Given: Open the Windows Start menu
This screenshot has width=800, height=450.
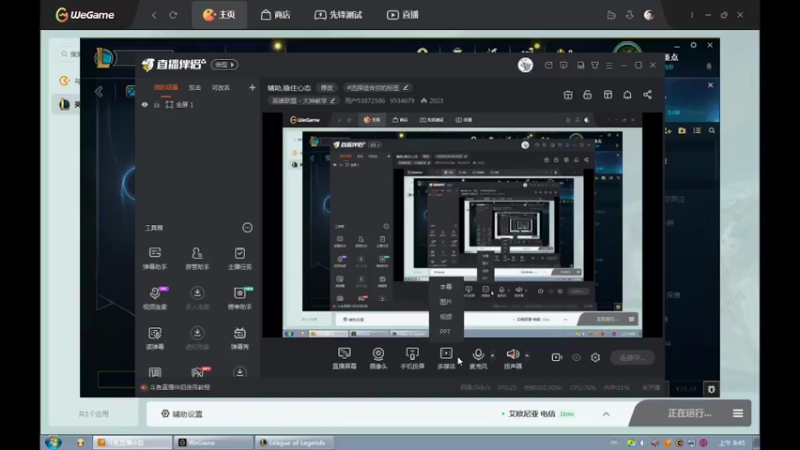Looking at the screenshot, I should pyautogui.click(x=53, y=442).
